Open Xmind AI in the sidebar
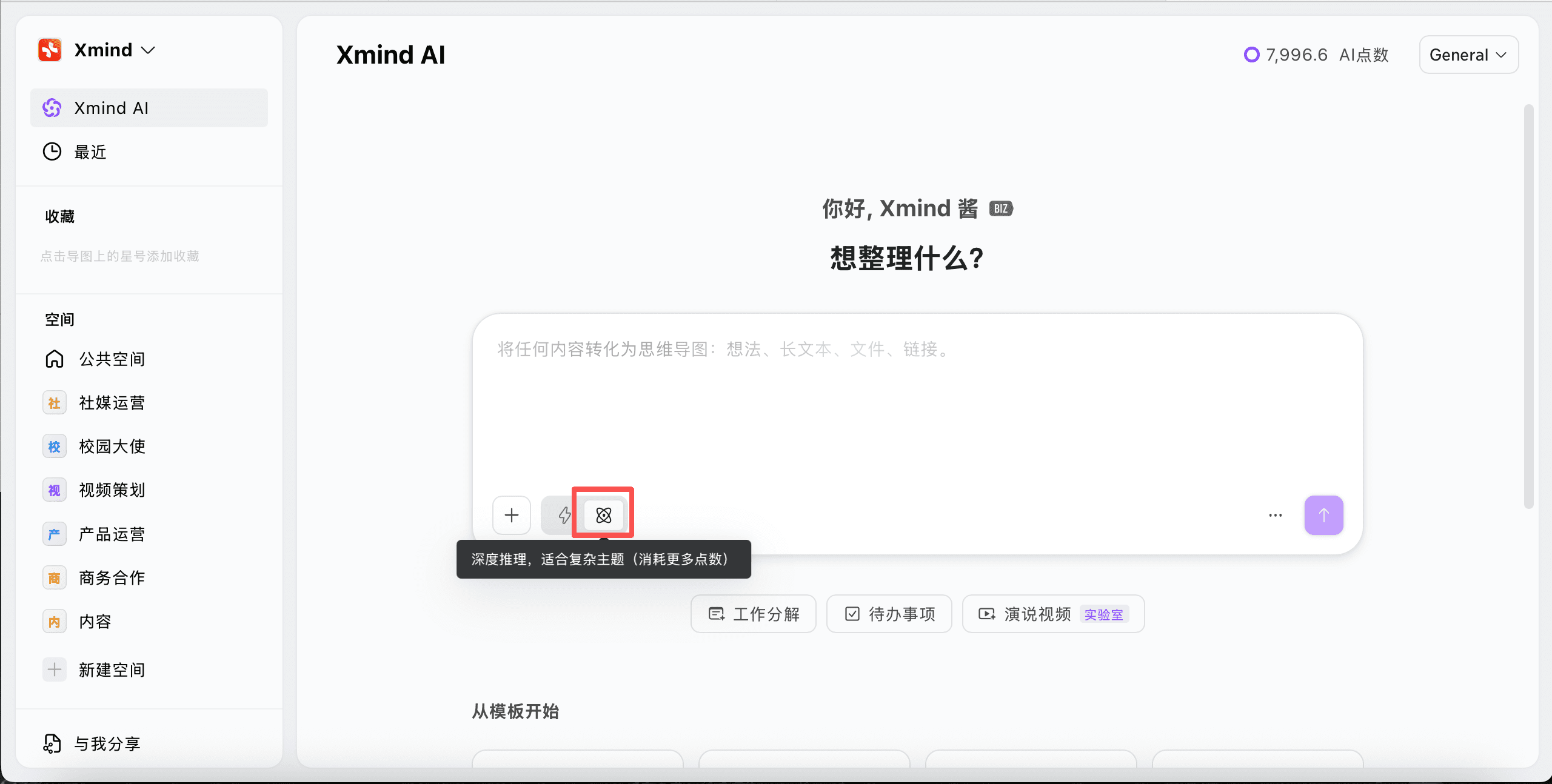Screen dimensions: 1552x784 click(149, 108)
